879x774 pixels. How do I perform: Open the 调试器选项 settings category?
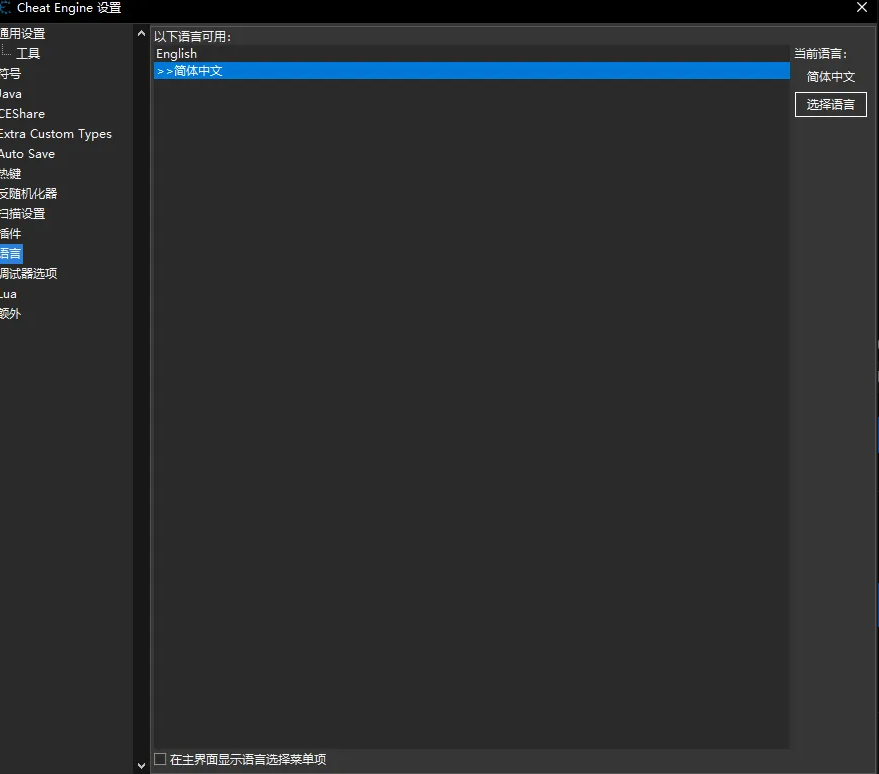click(29, 274)
